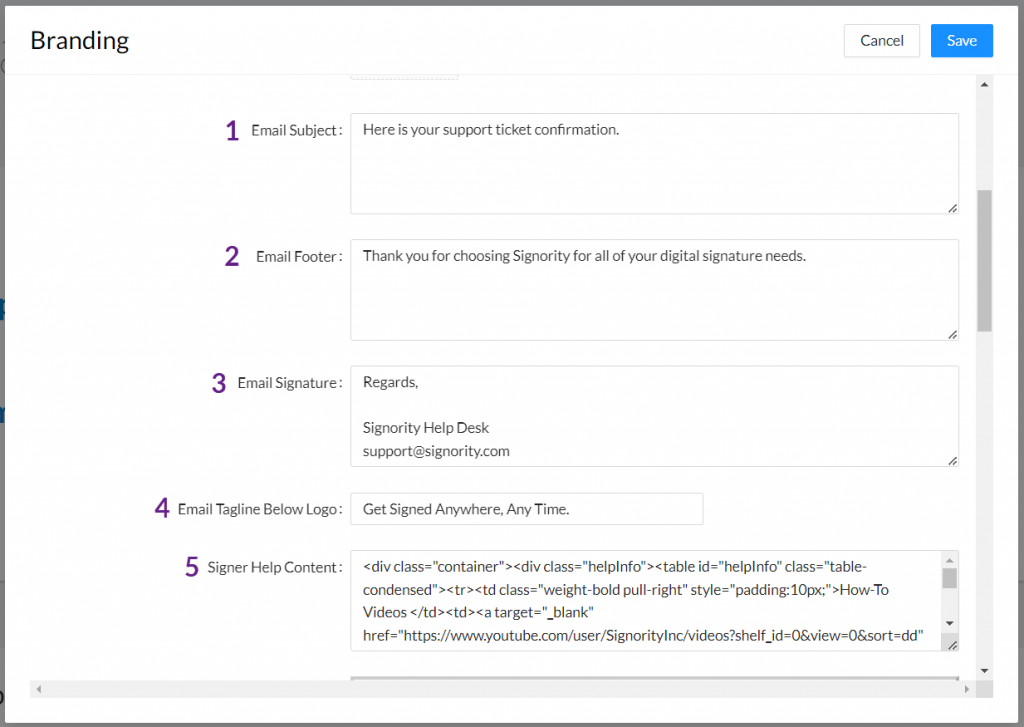This screenshot has height=727, width=1024.
Task: Click the left arrow of the horizontal scrollbar
Action: tap(38, 690)
